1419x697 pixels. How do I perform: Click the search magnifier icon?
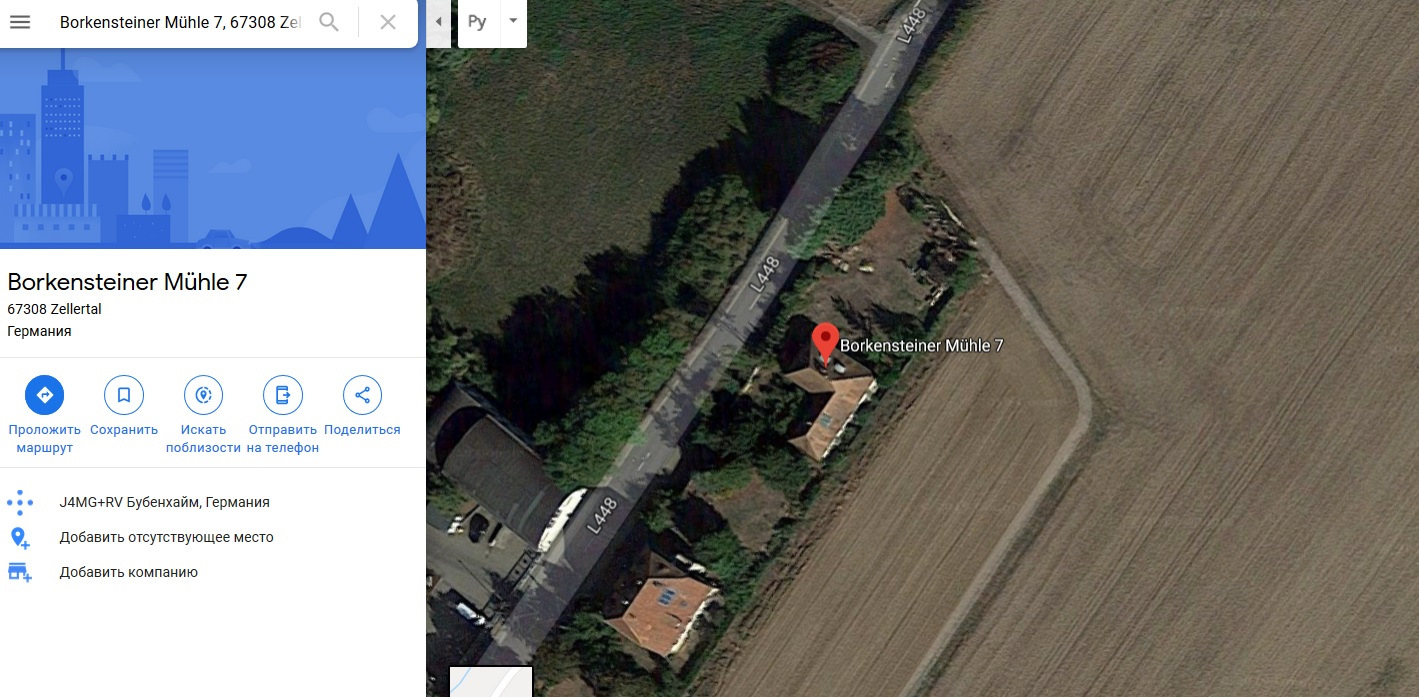click(329, 22)
